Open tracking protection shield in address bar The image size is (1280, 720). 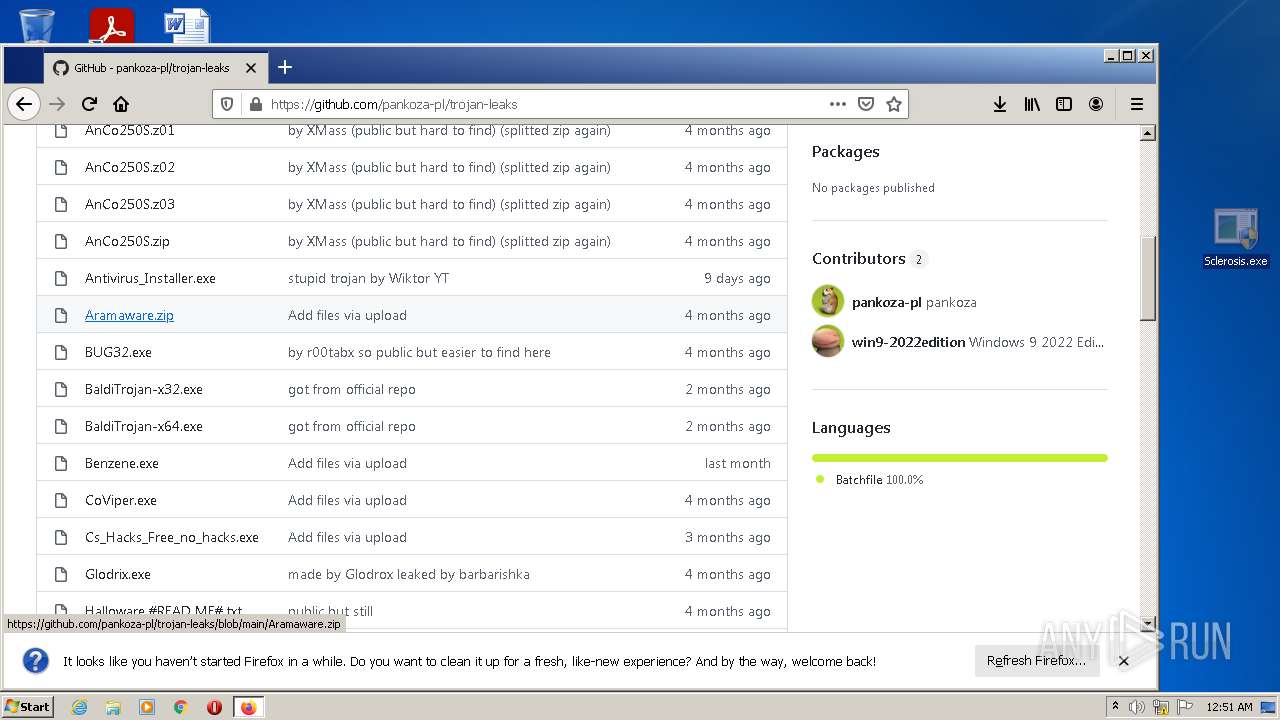[x=227, y=104]
